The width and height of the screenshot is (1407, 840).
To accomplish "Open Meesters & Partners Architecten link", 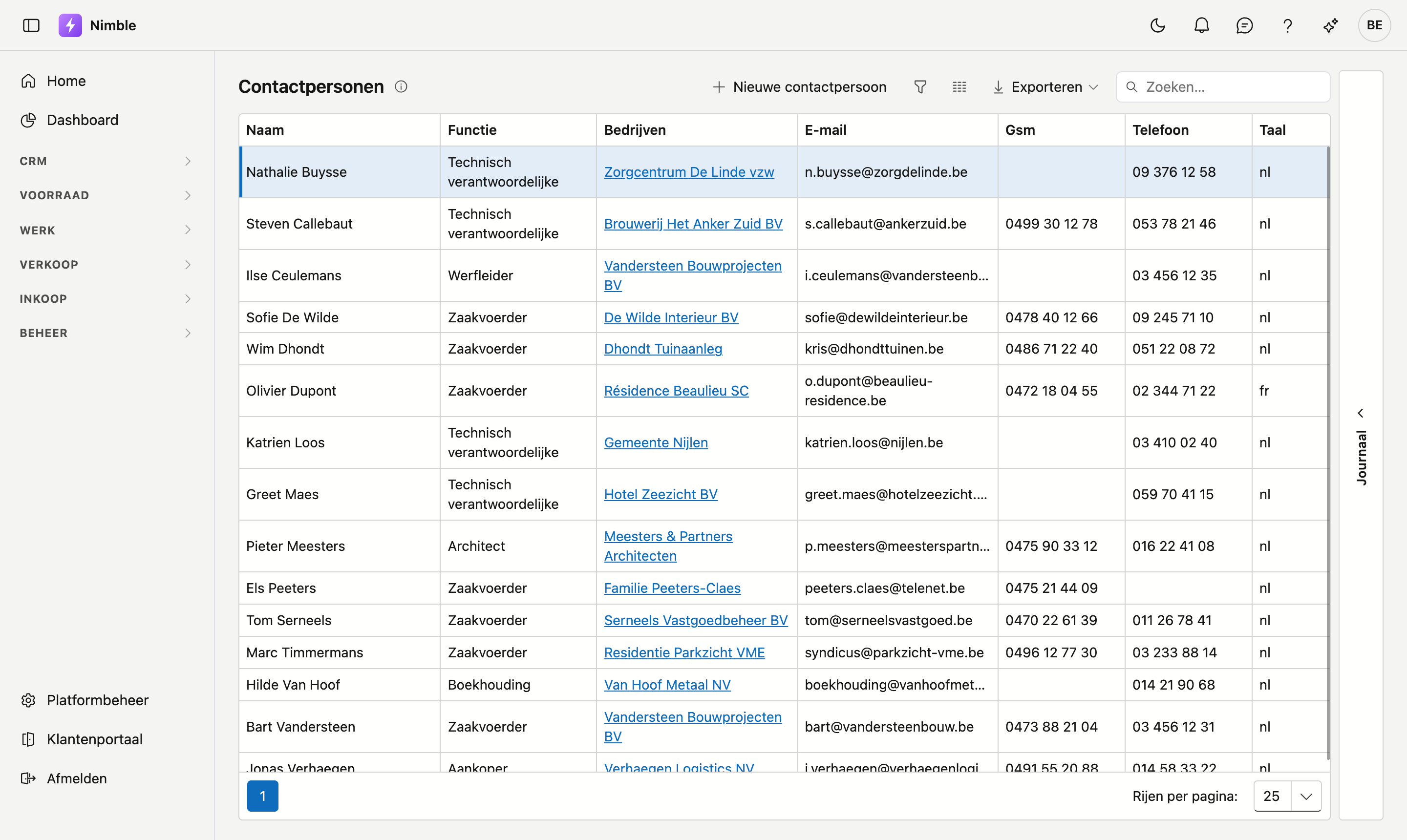I will coord(668,546).
